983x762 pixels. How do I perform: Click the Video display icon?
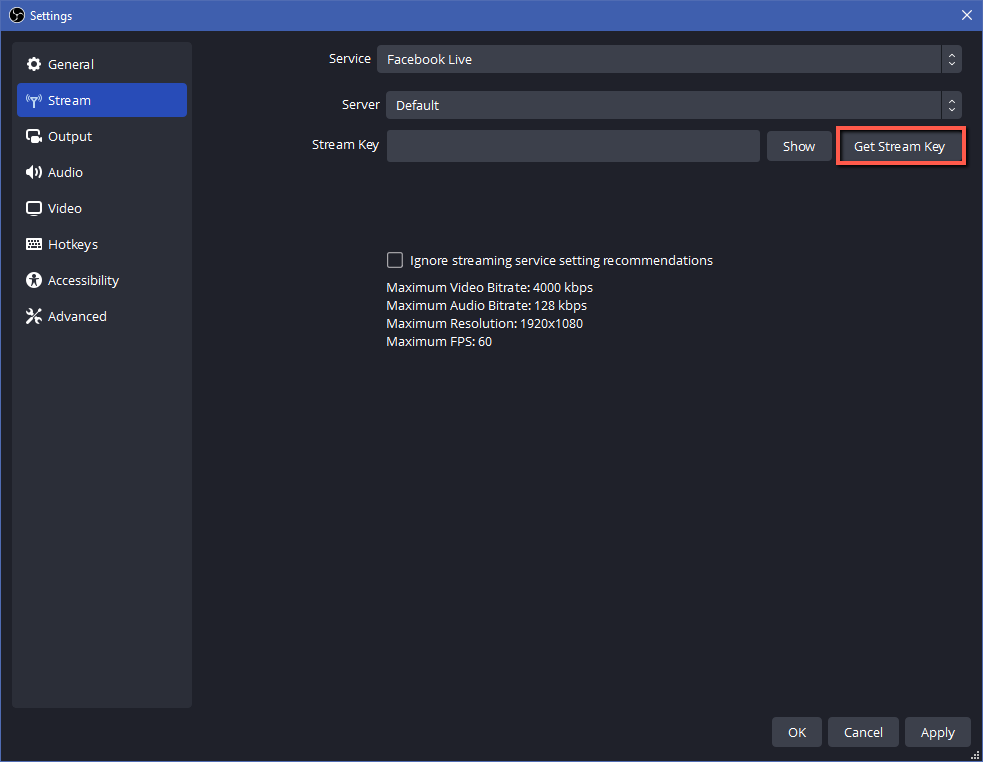click(34, 208)
